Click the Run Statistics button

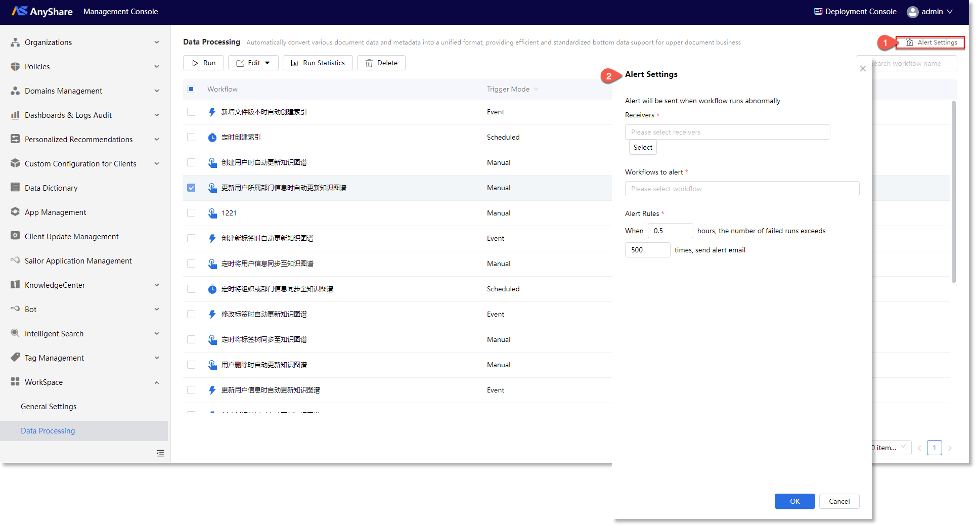[317, 63]
